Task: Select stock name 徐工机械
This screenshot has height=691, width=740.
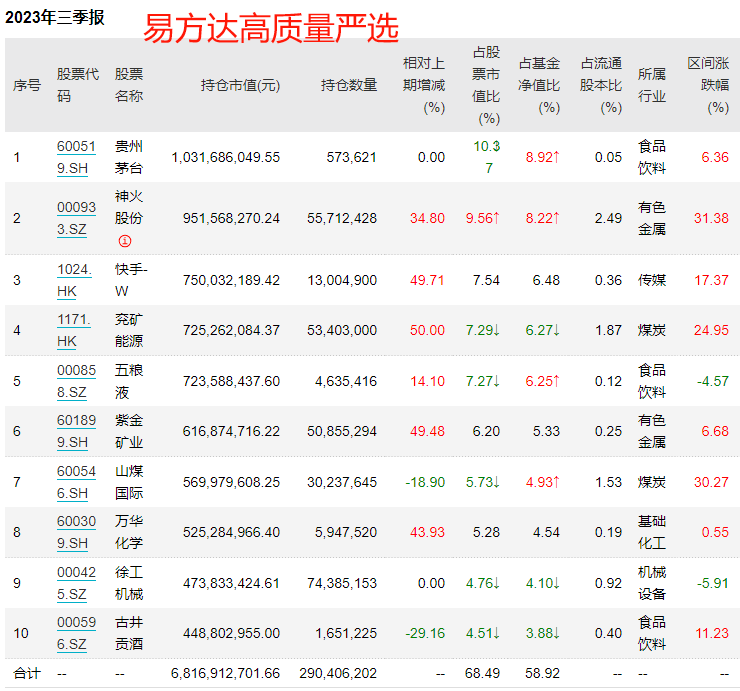Action: 129,583
